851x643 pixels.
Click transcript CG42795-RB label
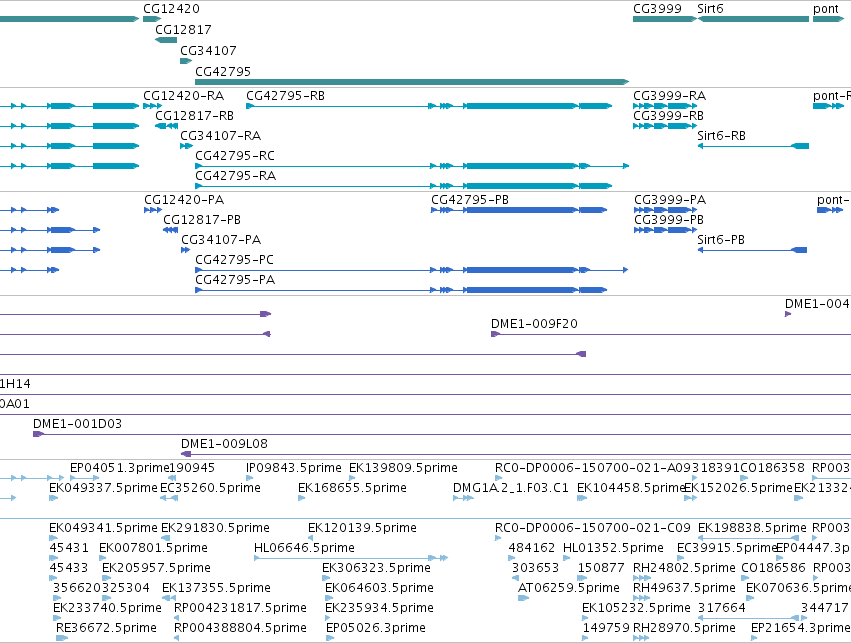point(285,96)
